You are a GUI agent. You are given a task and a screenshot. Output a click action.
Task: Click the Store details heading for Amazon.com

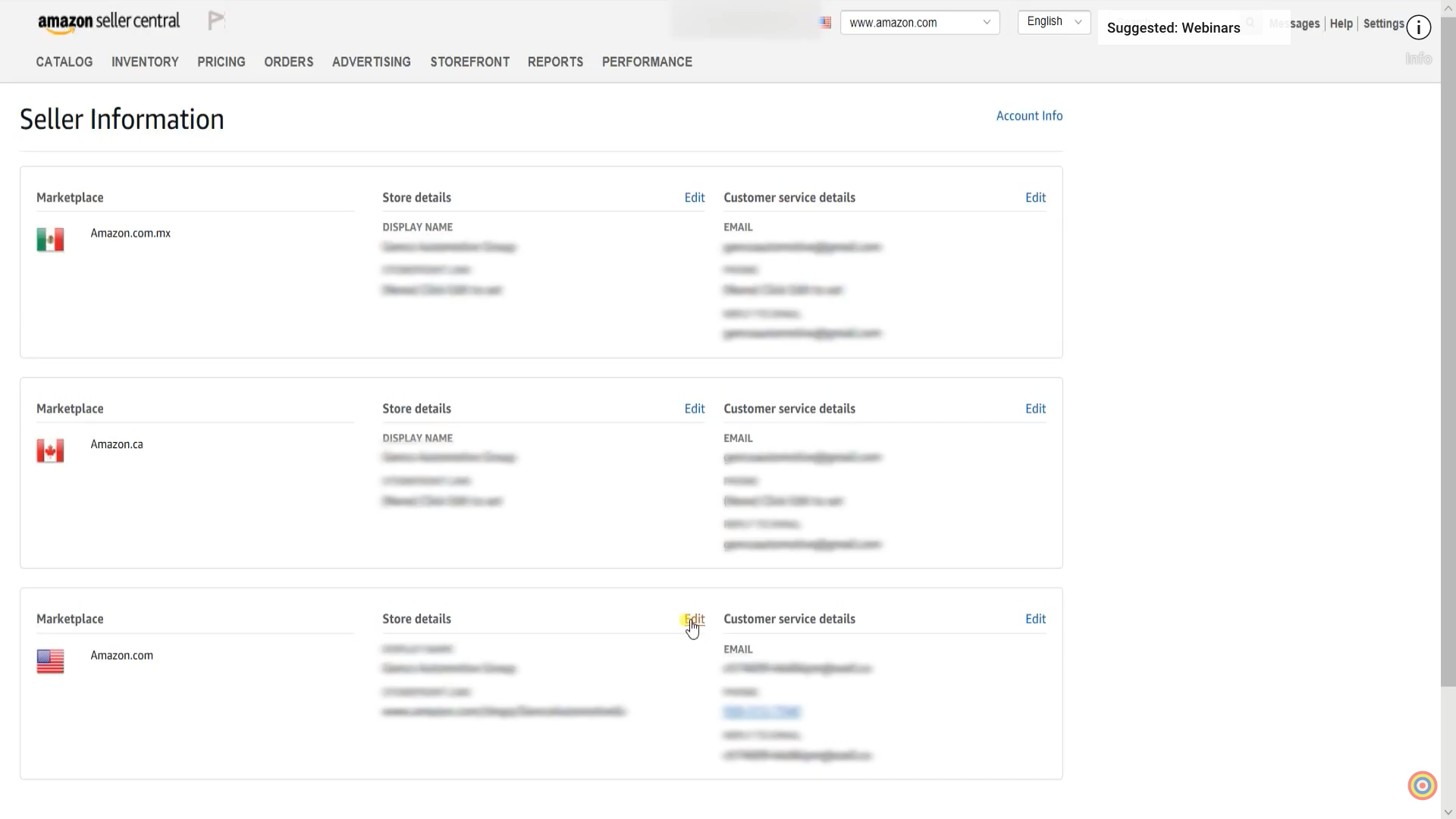(416, 620)
